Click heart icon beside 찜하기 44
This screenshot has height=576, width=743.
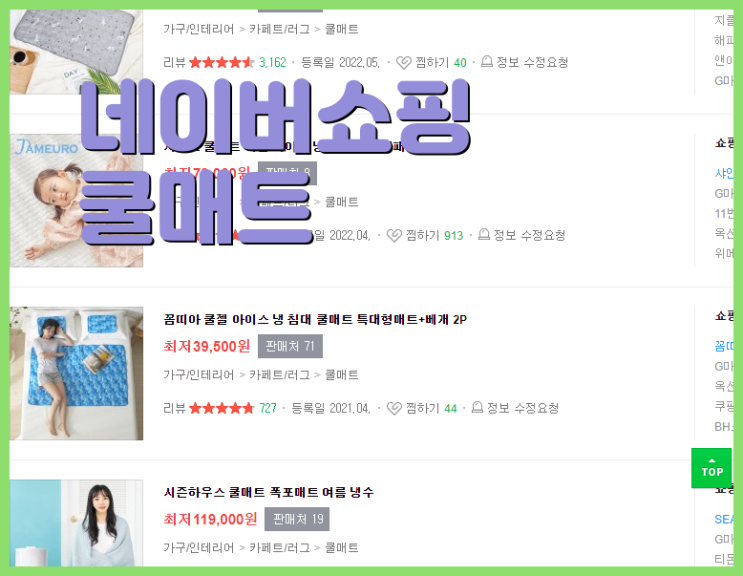tap(394, 408)
